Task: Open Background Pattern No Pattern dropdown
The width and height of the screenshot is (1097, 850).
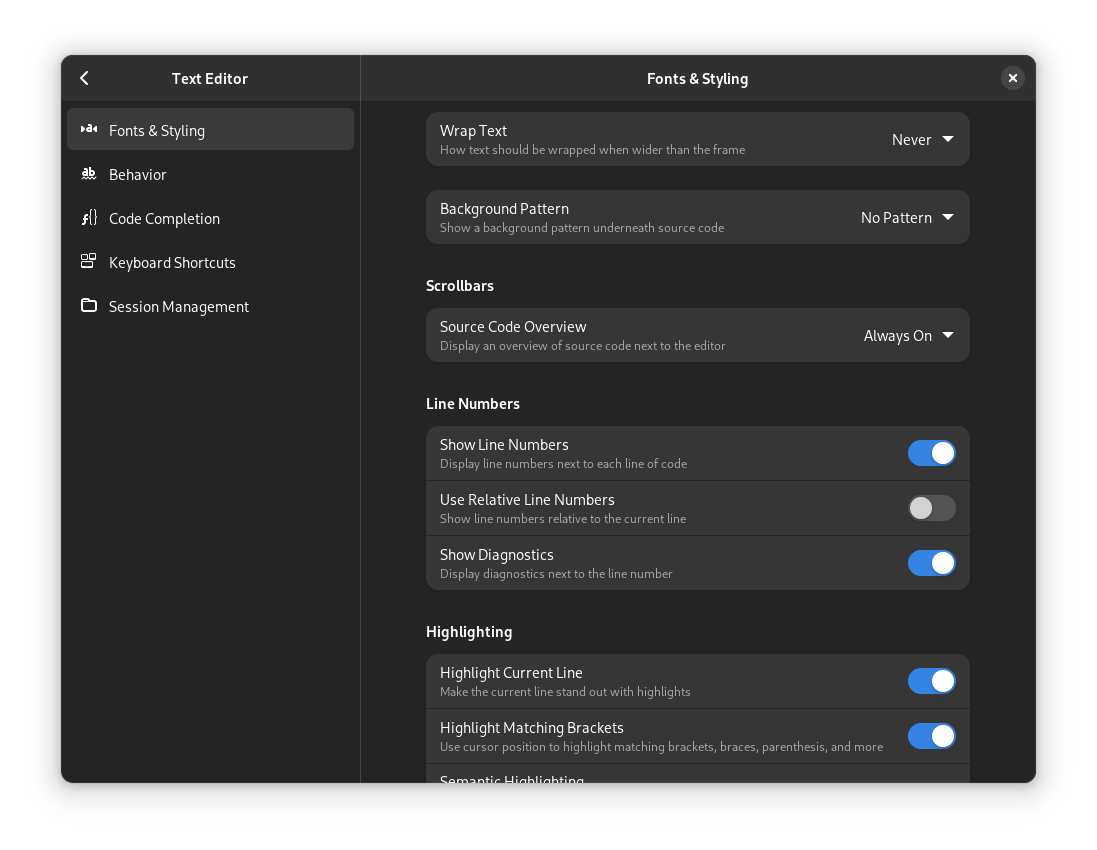Action: pos(907,218)
